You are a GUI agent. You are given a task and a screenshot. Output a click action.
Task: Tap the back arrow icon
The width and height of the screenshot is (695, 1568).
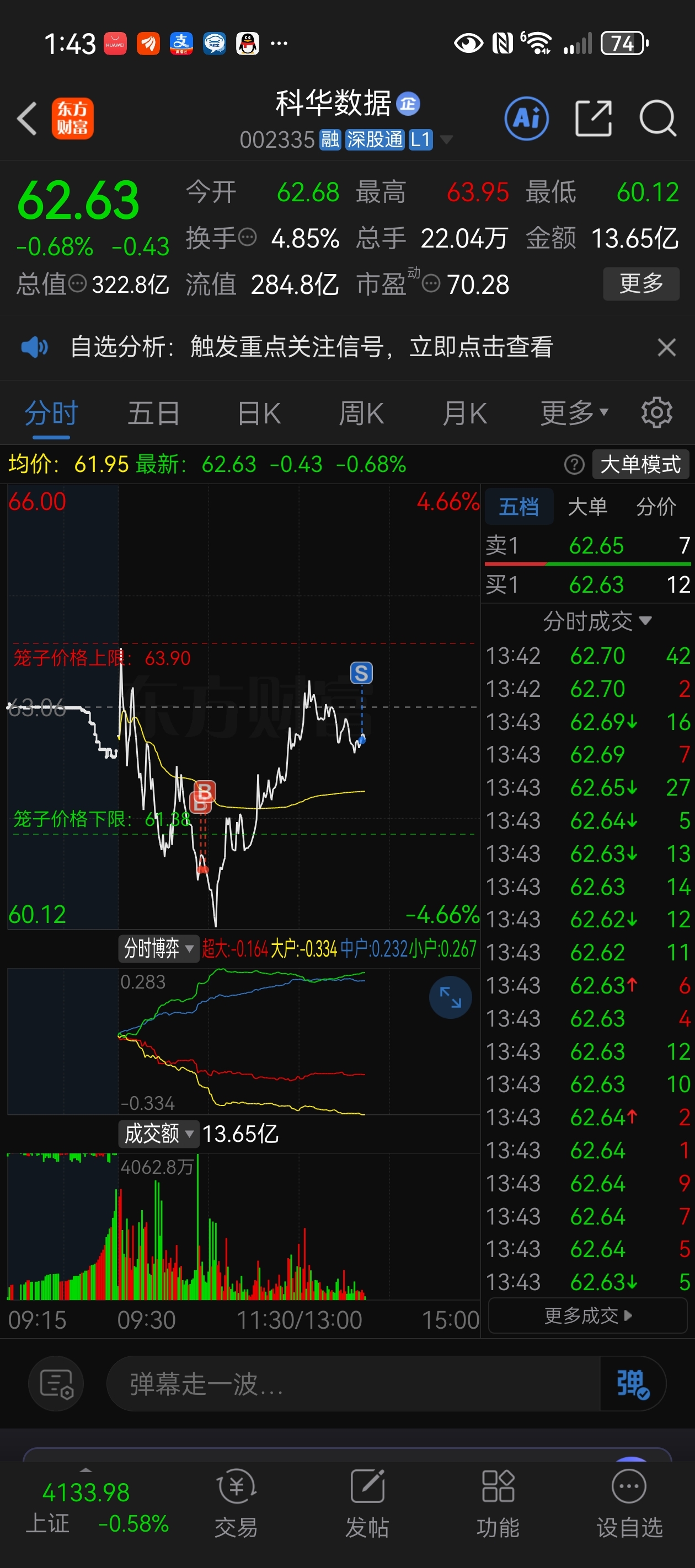(x=28, y=118)
